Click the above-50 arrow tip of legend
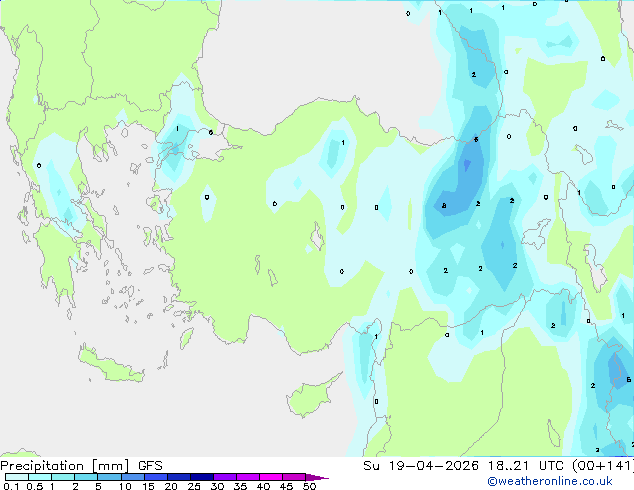The width and height of the screenshot is (634, 490). coord(317,477)
